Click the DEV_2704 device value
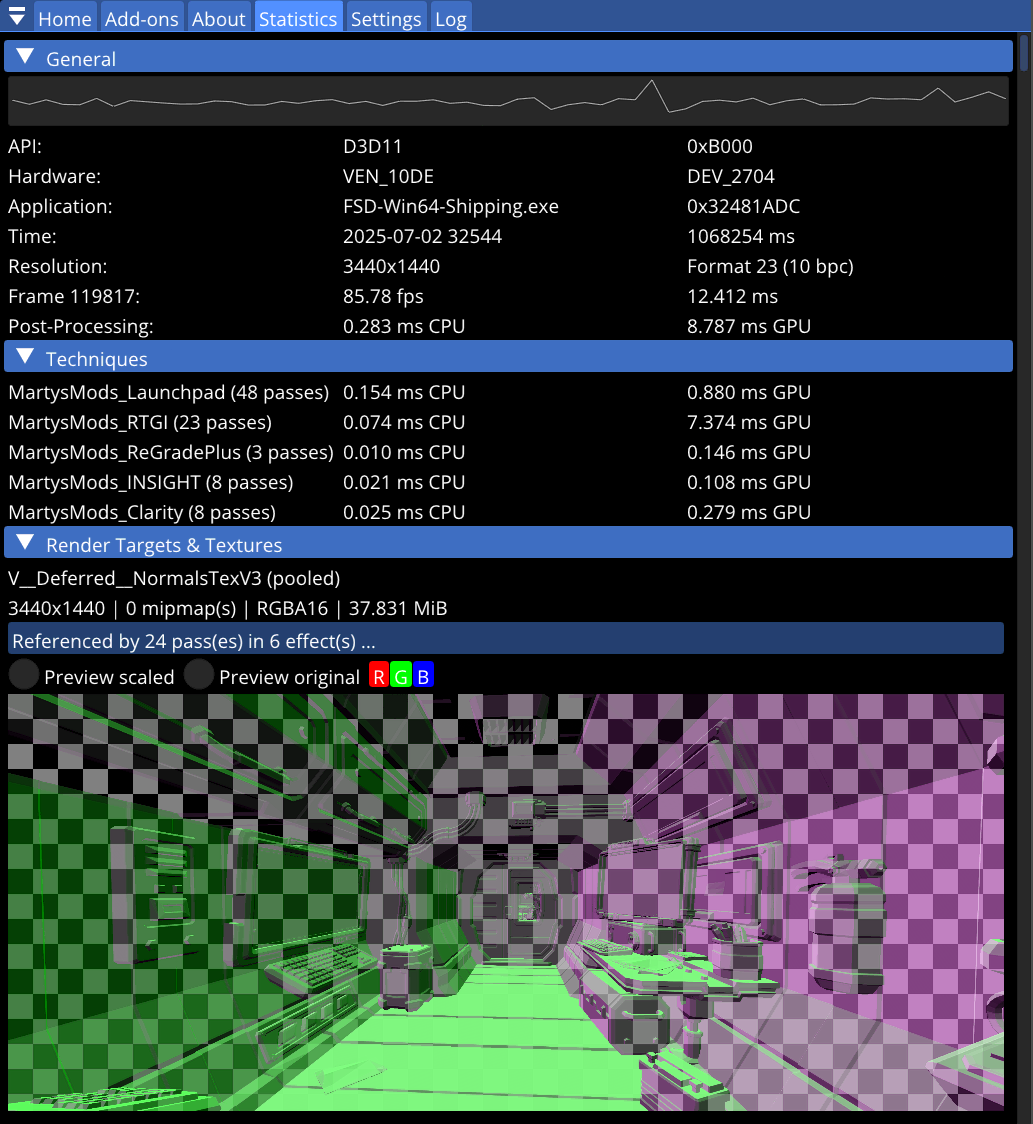The height and width of the screenshot is (1124, 1033). [x=731, y=176]
